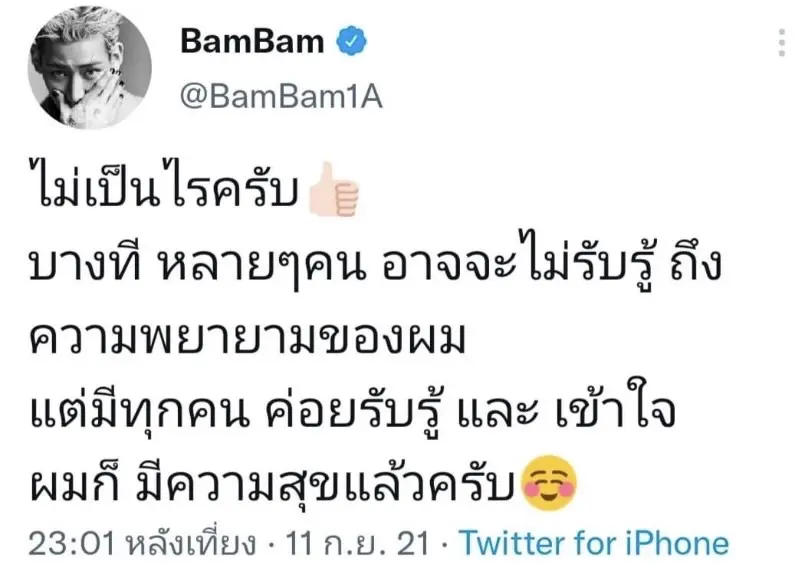
Task: Click the word เข้าใจ
Action: coord(615,410)
